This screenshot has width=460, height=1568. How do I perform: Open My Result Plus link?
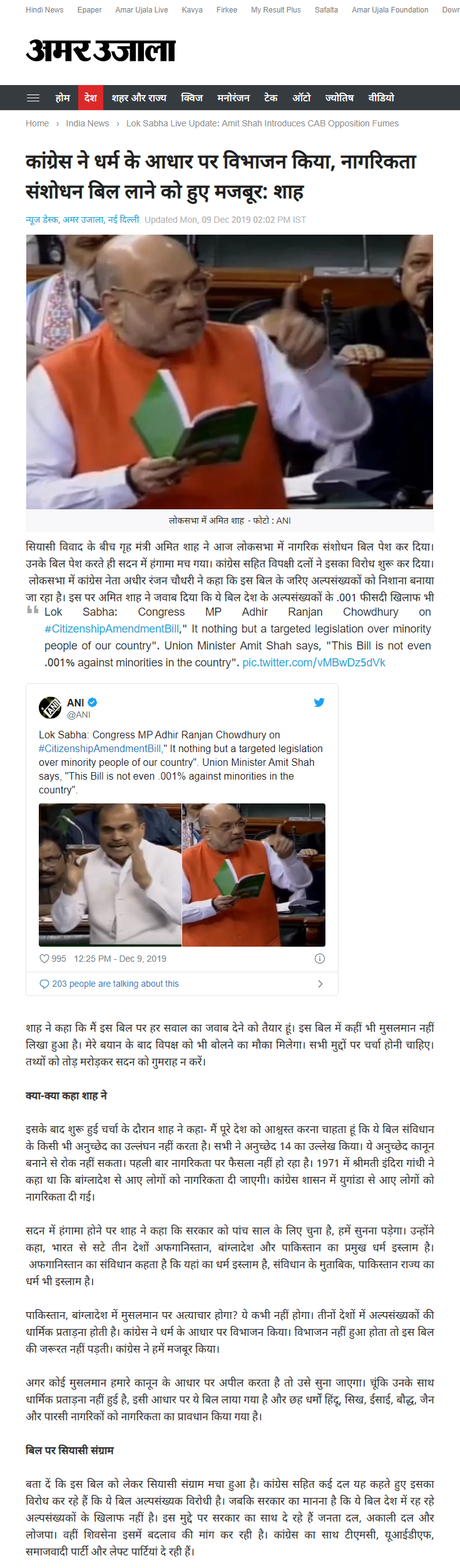tap(276, 10)
